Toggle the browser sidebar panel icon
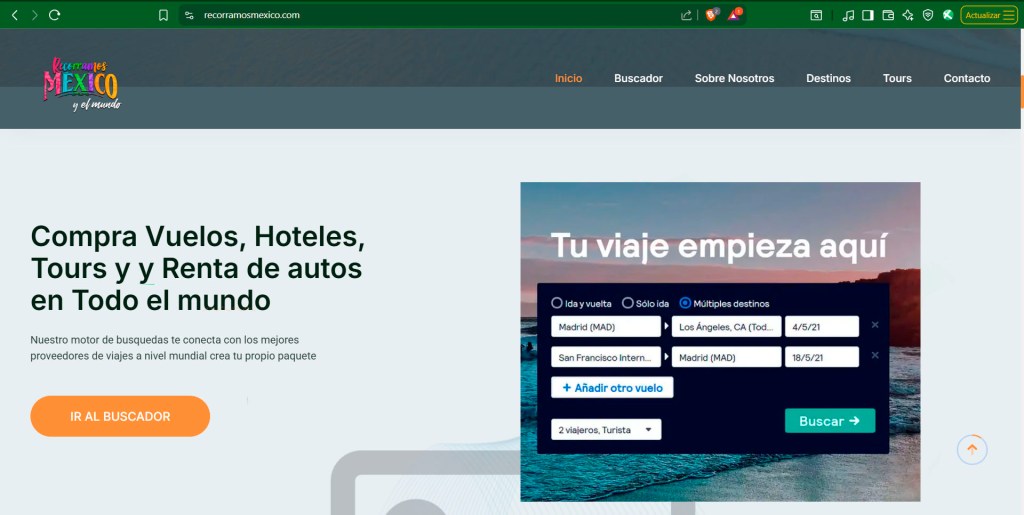Viewport: 1024px width, 515px height. [867, 15]
